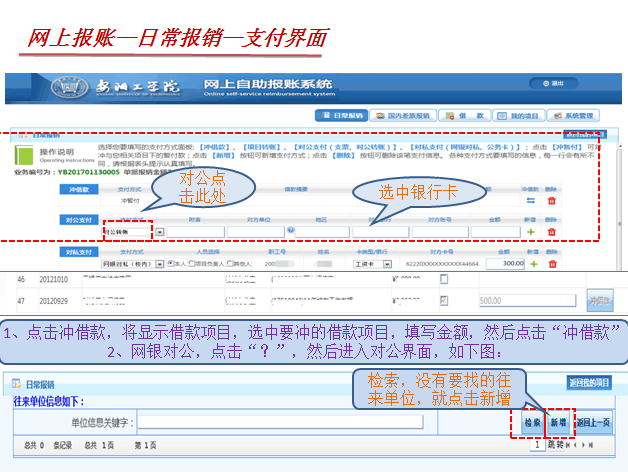This screenshot has width=628, height=472.
Task: Open the 网银对私 payment method dropdown
Action: 160,264
